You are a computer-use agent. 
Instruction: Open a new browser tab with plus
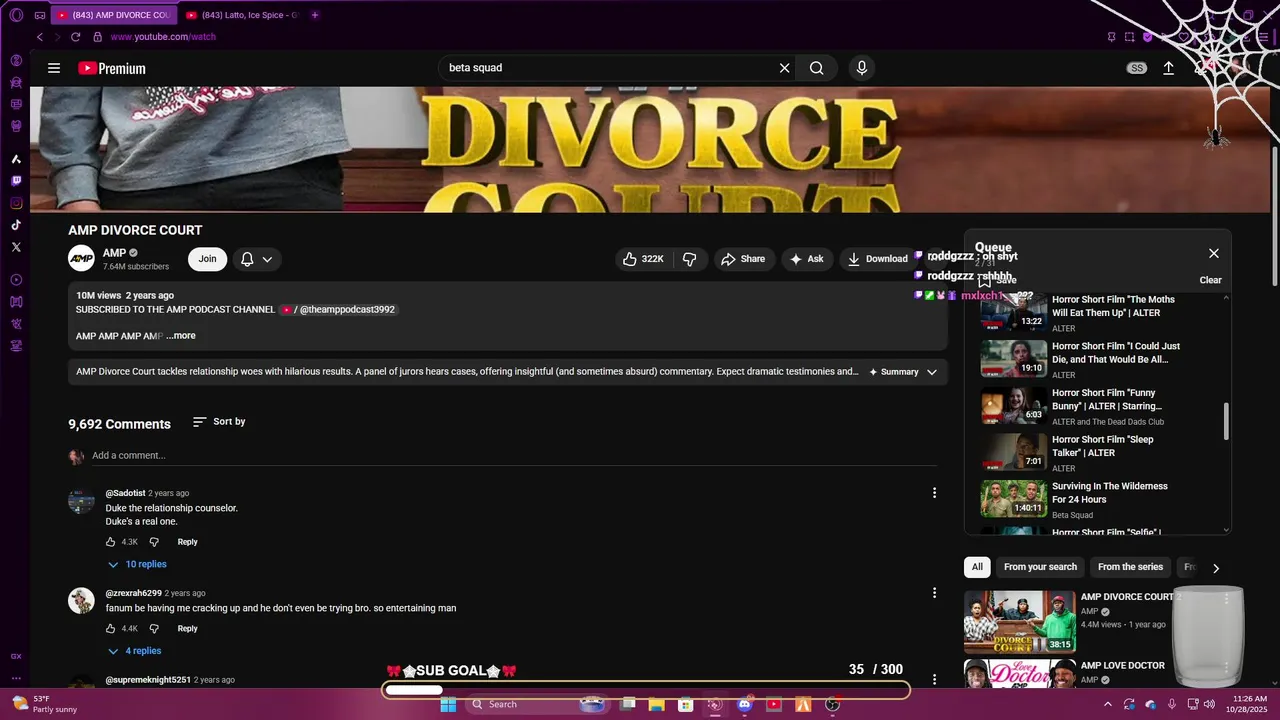tap(315, 15)
